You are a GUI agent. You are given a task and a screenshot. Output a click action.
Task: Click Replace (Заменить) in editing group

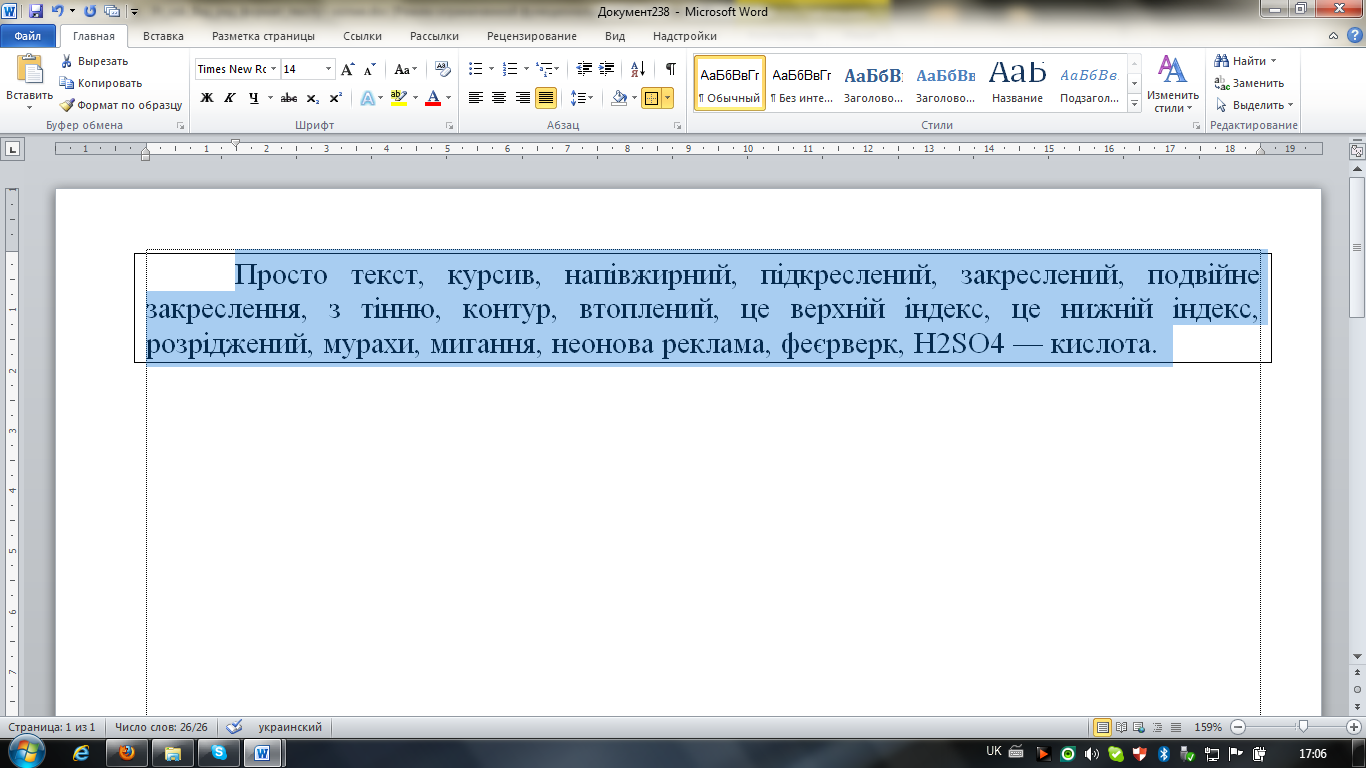1249,83
